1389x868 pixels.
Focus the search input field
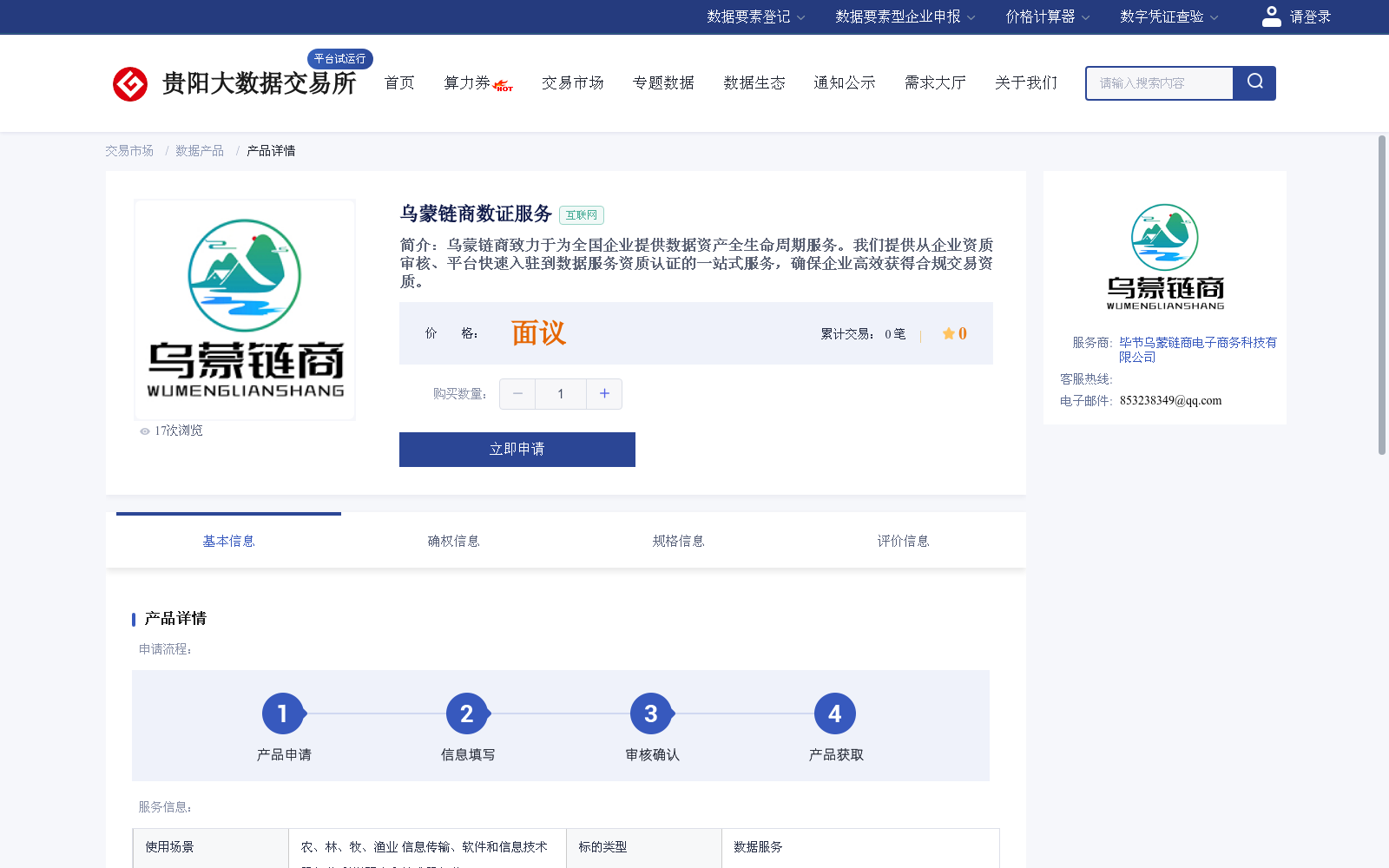pos(1160,83)
